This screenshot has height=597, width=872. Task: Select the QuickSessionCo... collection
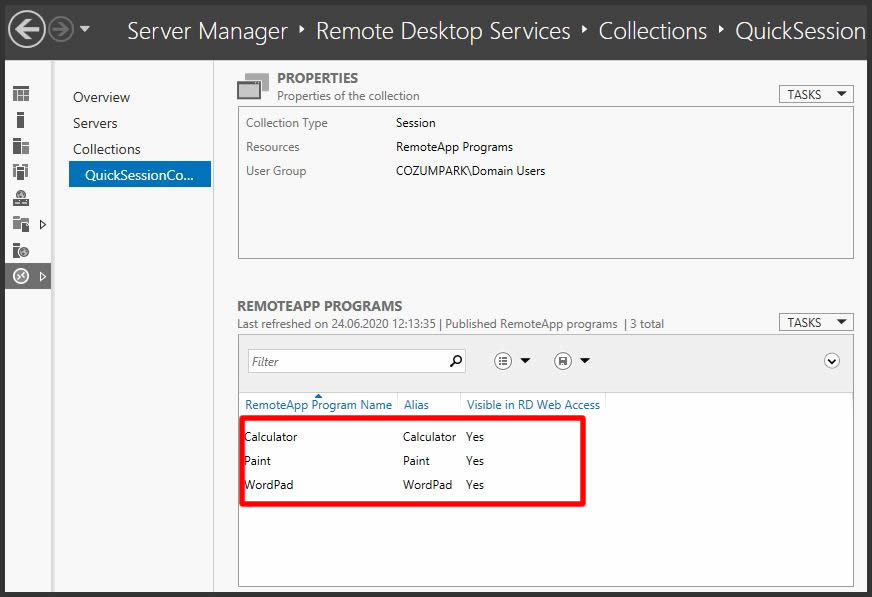pos(140,175)
